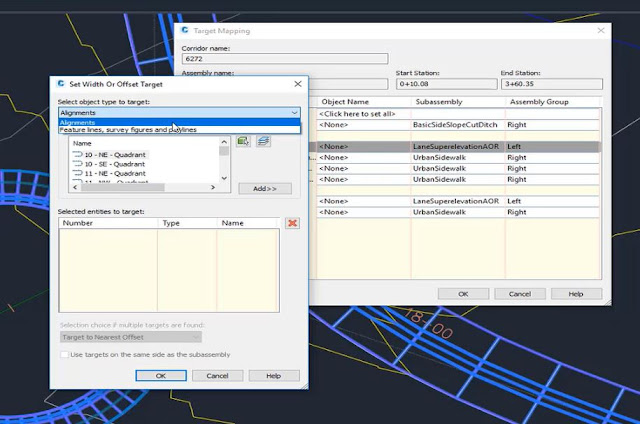Click the Name list horizontal scroll-right arrow
Image resolution: width=640 pixels, height=424 pixels.
pyautogui.click(x=213, y=187)
